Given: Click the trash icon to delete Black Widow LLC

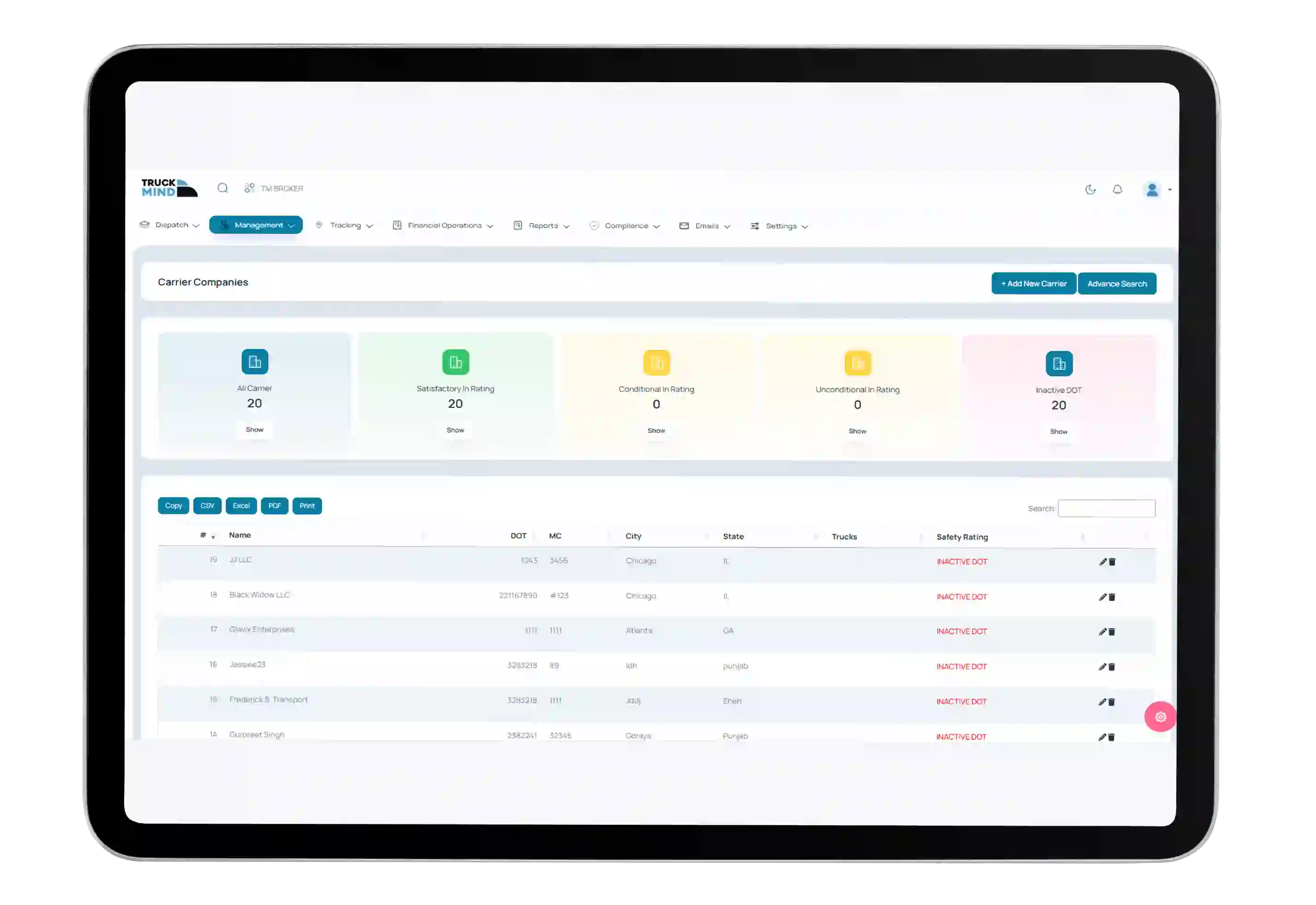Looking at the screenshot, I should pos(1112,597).
